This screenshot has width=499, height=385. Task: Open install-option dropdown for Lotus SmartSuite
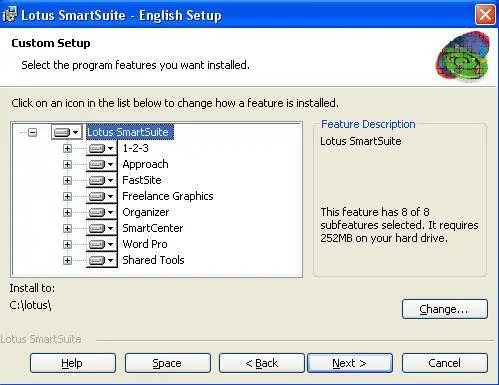tap(67, 132)
